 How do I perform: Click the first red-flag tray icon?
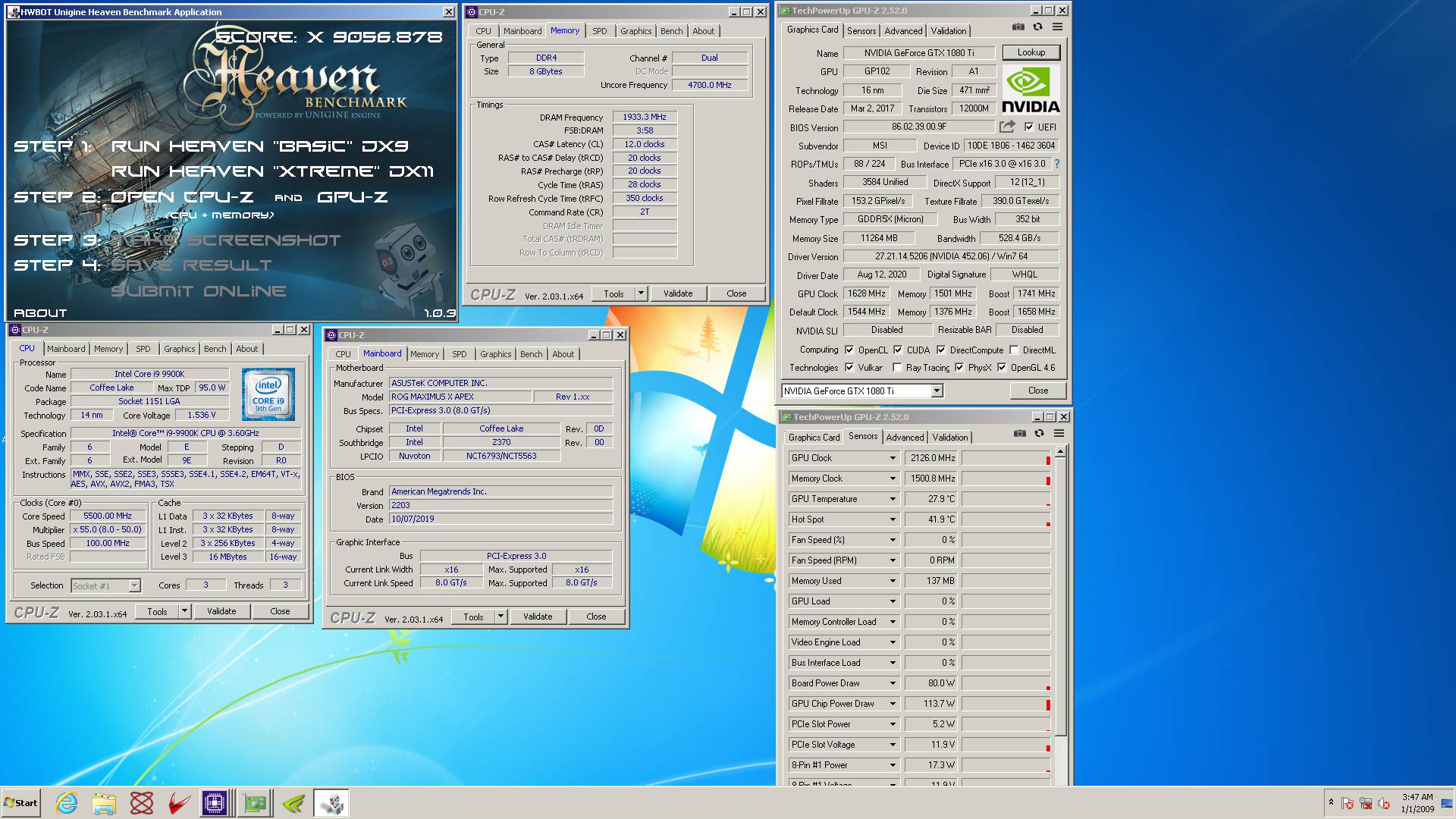click(1348, 803)
